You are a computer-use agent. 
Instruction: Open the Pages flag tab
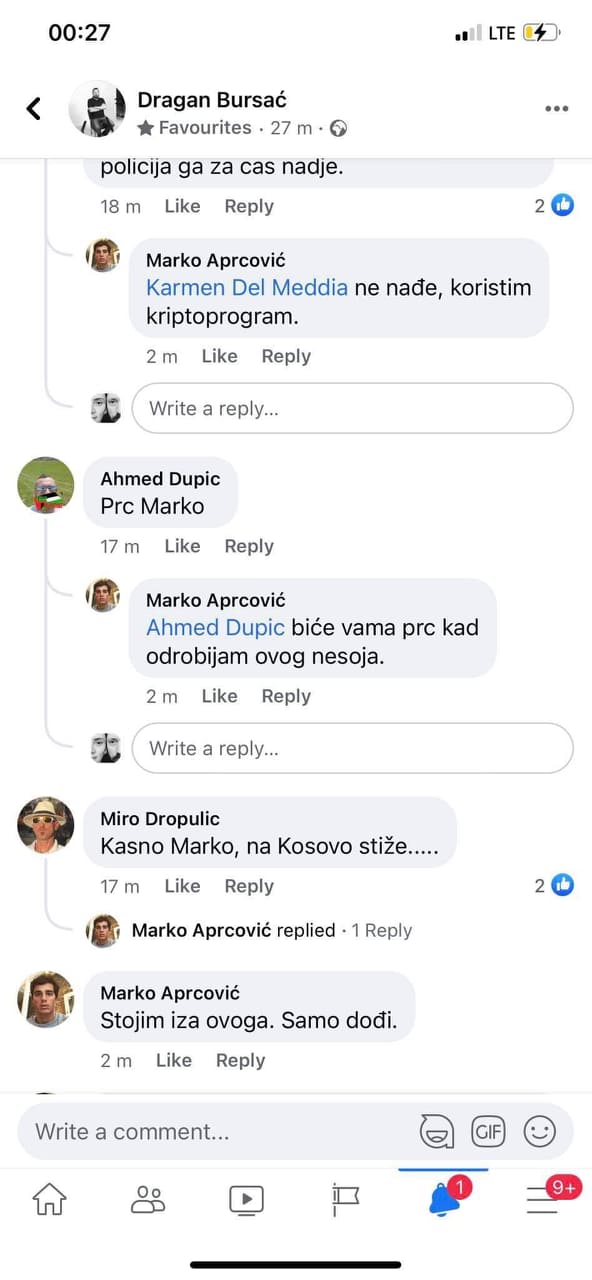[x=344, y=1198]
